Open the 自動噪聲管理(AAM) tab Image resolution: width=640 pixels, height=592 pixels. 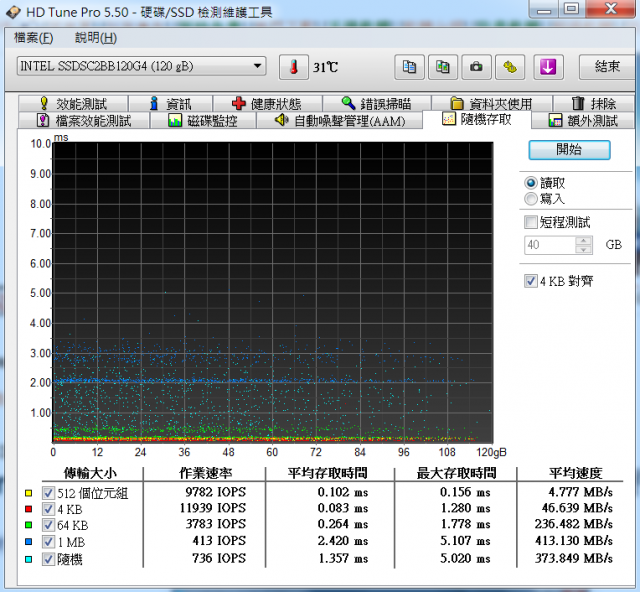[340, 121]
